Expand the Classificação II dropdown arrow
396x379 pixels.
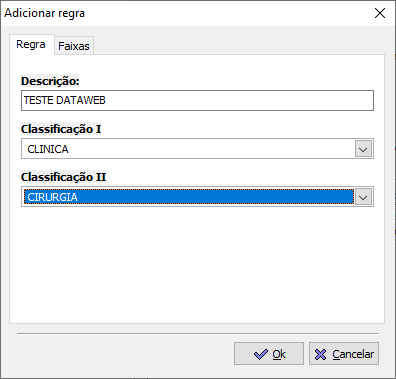[363, 197]
